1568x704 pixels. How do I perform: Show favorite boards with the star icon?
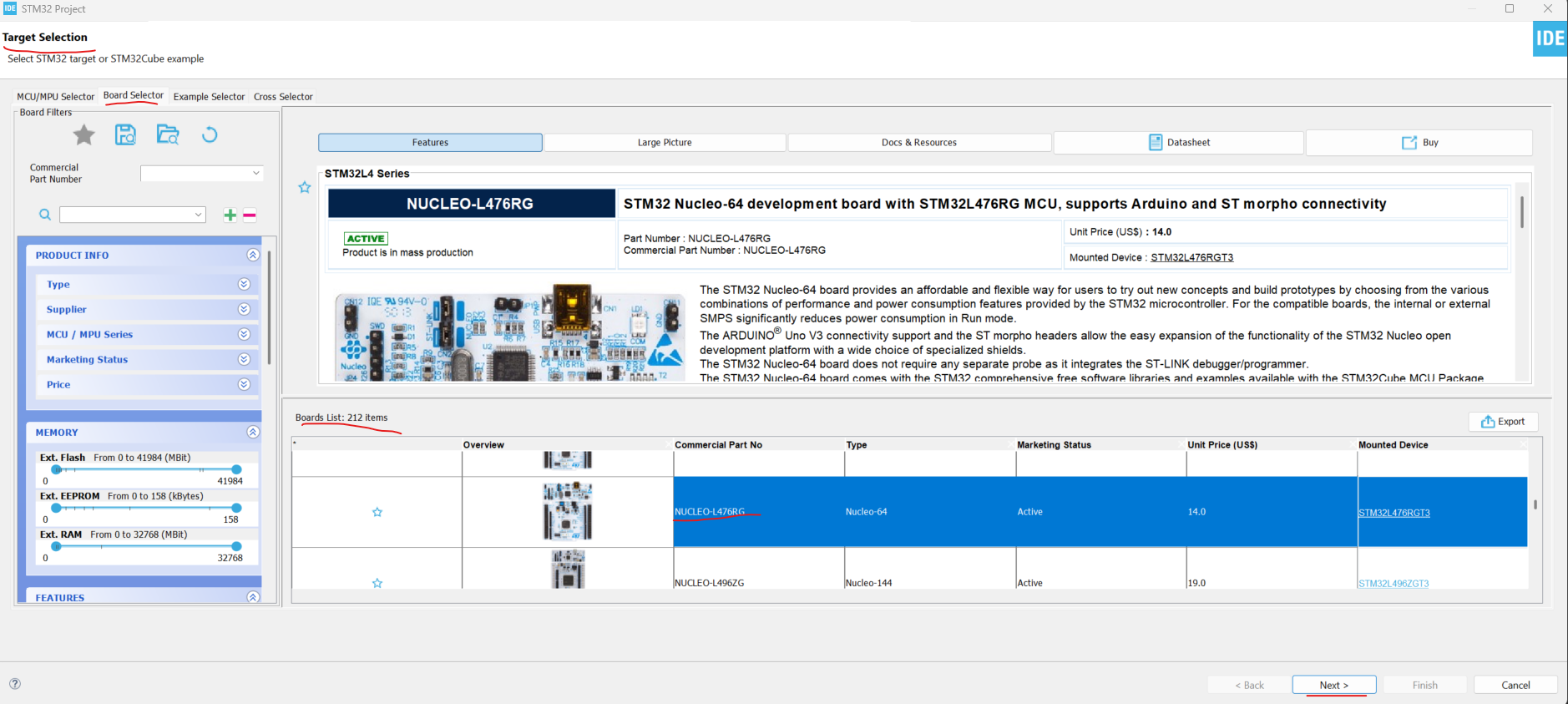pos(83,134)
